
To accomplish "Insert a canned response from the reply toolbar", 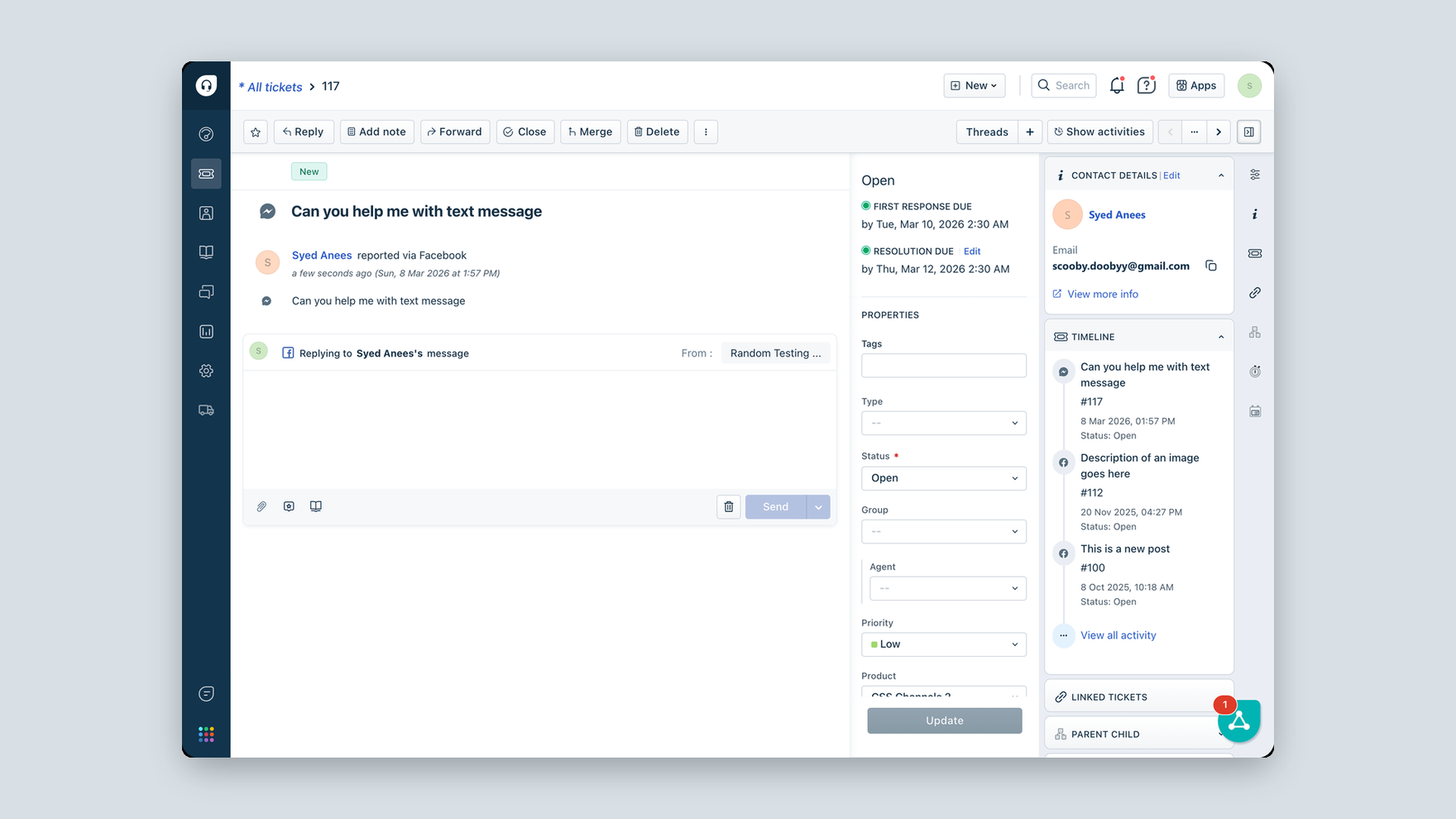I will tap(289, 506).
